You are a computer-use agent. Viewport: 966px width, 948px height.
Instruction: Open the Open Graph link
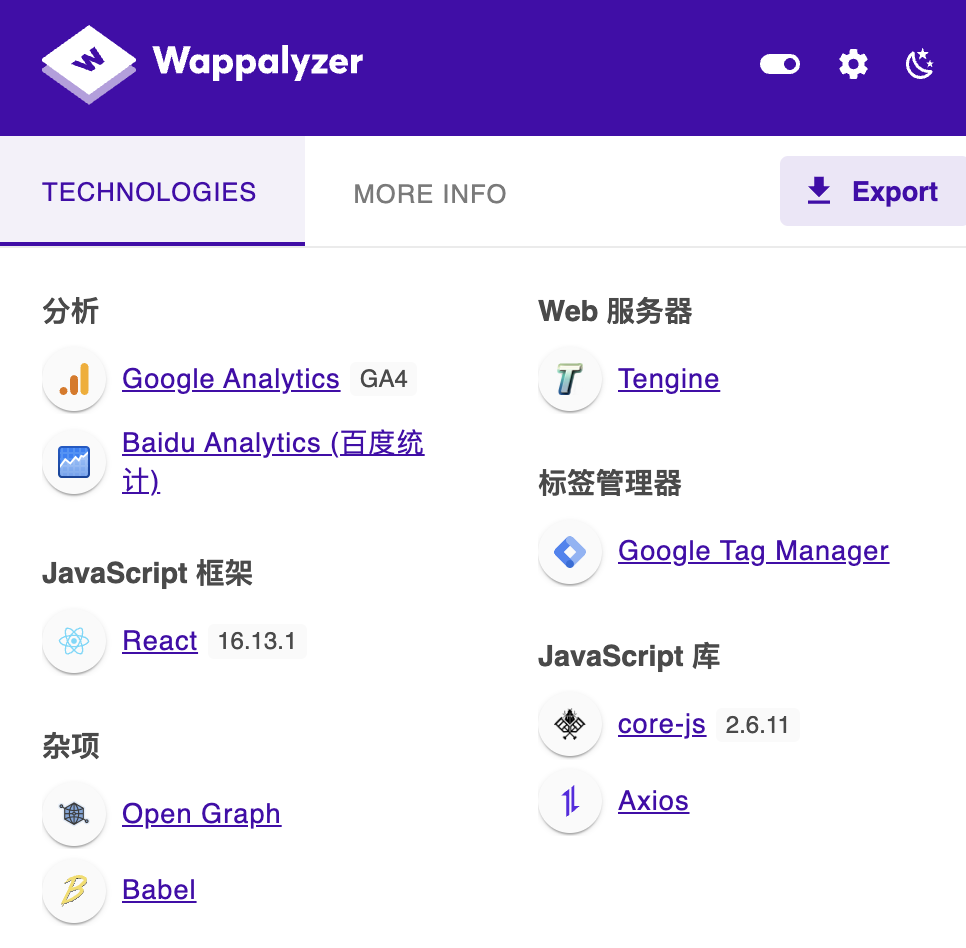click(x=201, y=814)
